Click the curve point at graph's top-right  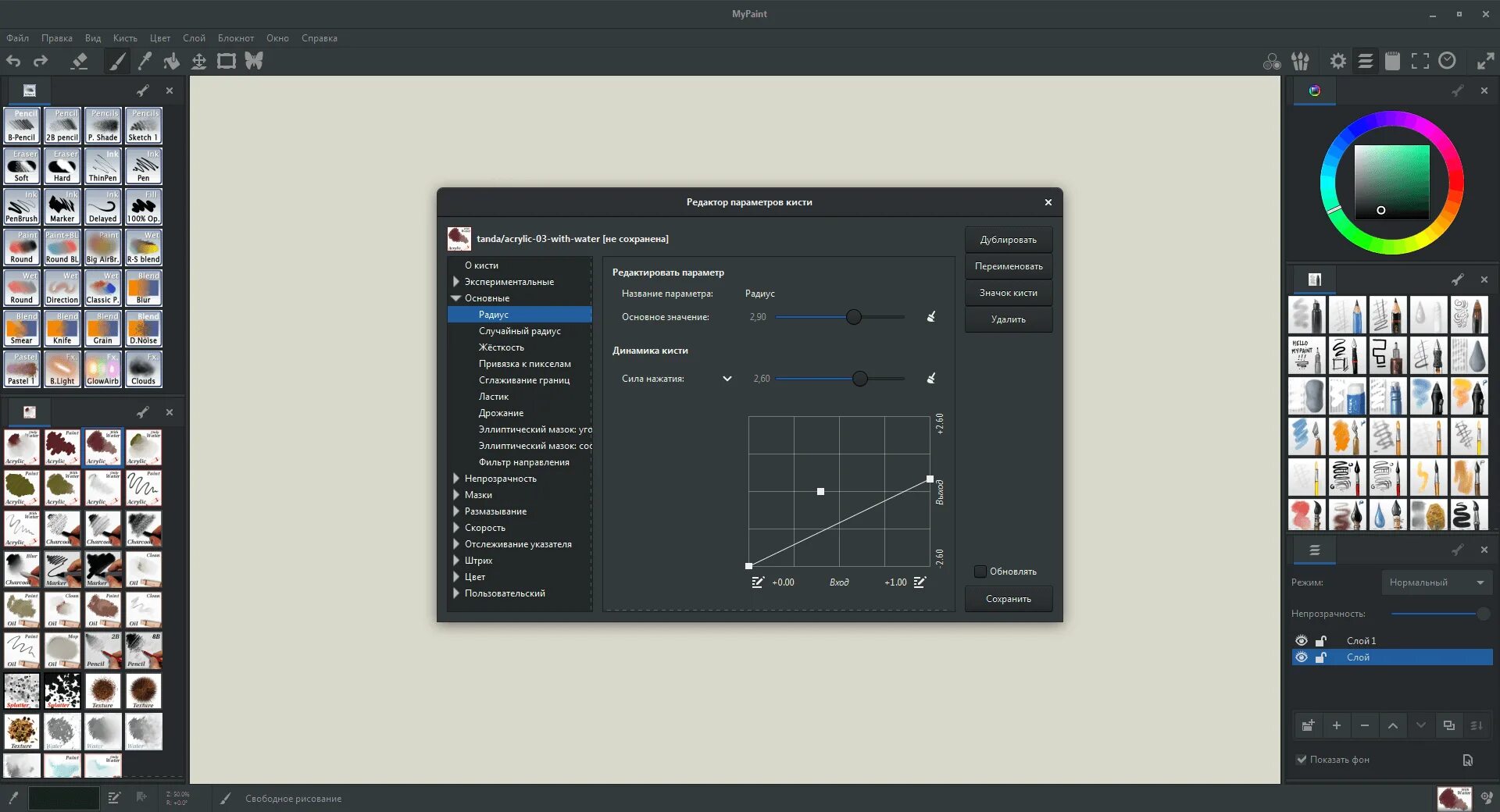[x=930, y=479]
